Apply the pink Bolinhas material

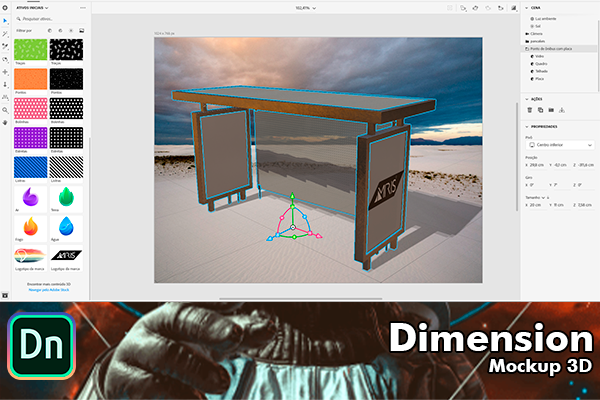point(31,108)
